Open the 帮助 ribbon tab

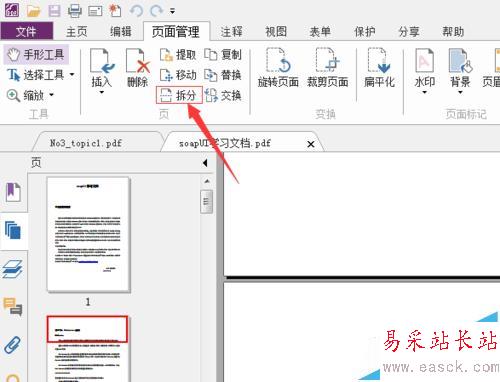click(x=453, y=32)
